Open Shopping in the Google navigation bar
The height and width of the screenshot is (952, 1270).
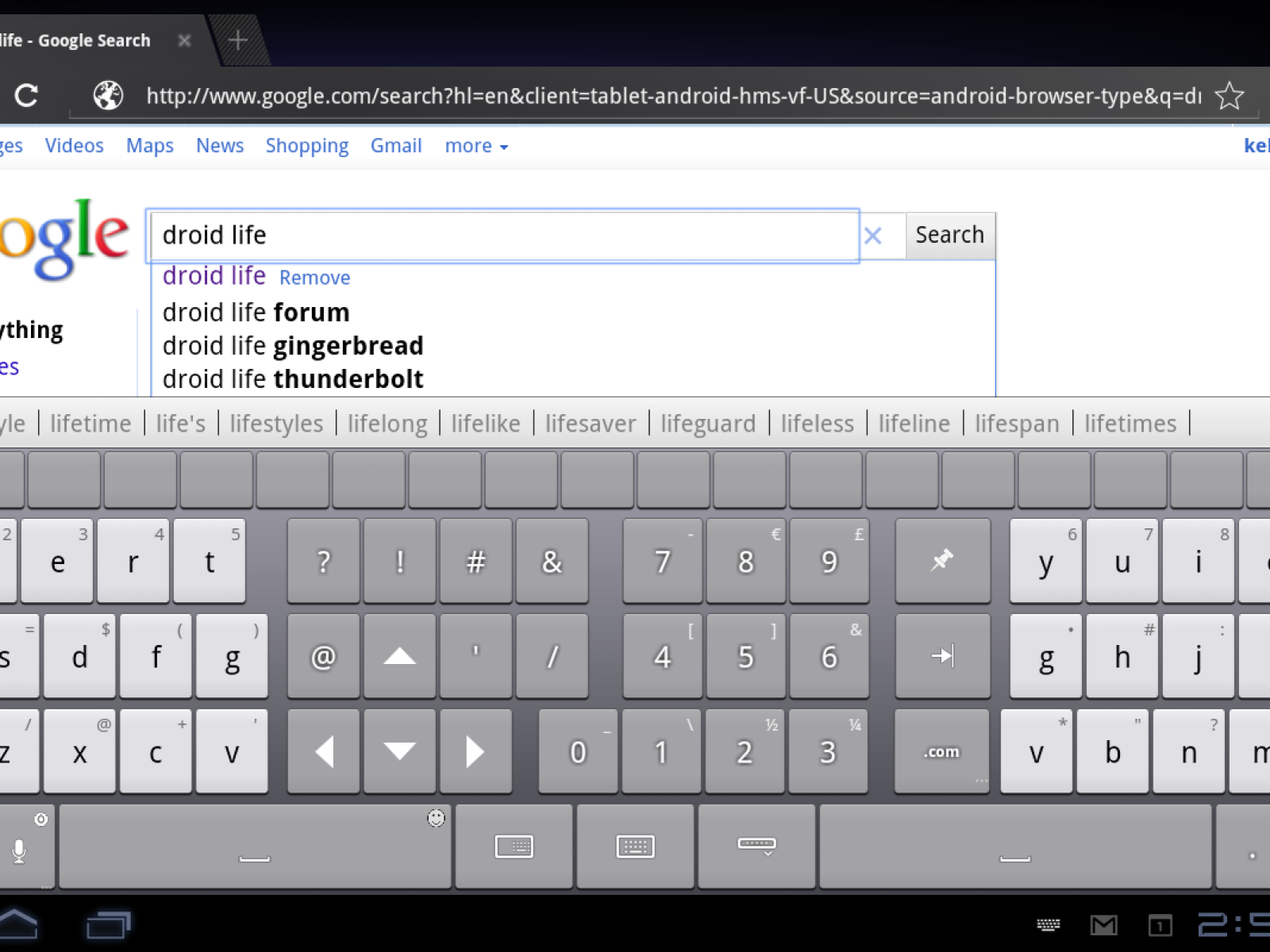pyautogui.click(x=307, y=146)
